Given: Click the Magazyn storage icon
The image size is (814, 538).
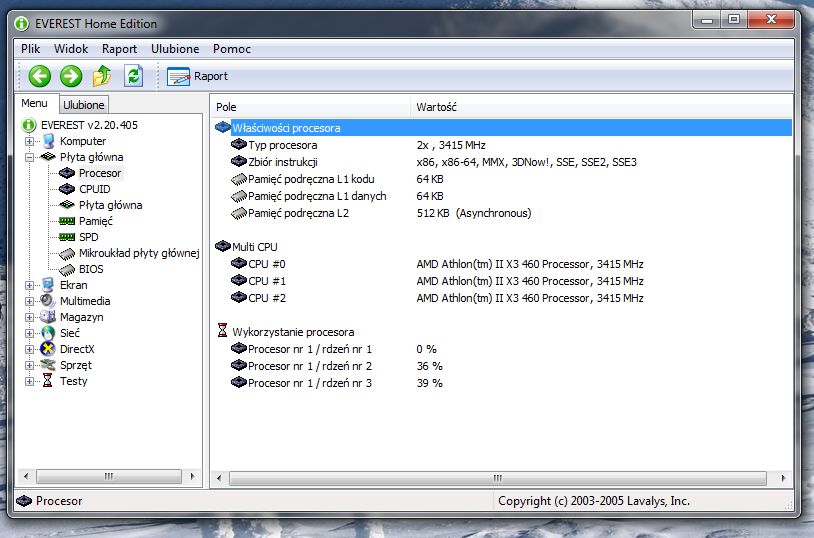Looking at the screenshot, I should 48,317.
